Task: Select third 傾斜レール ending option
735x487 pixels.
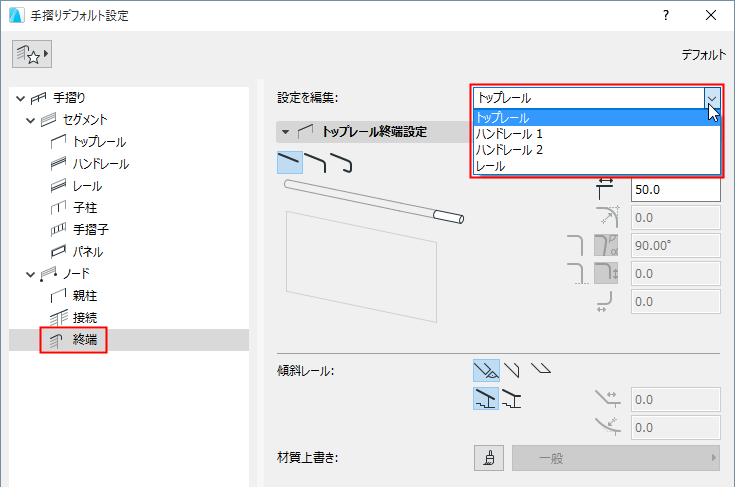Action: pos(541,368)
